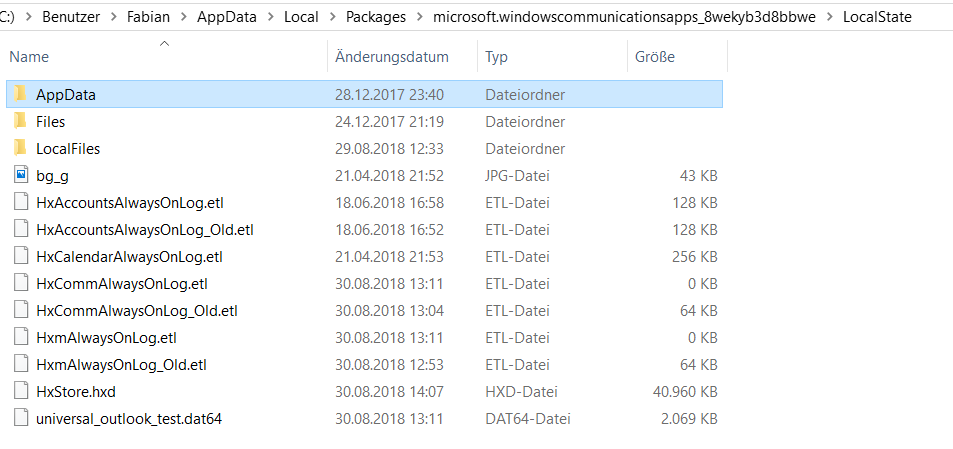Expand the chevron after Packages in path
Viewport: 953px width, 449px height.
coord(420,17)
